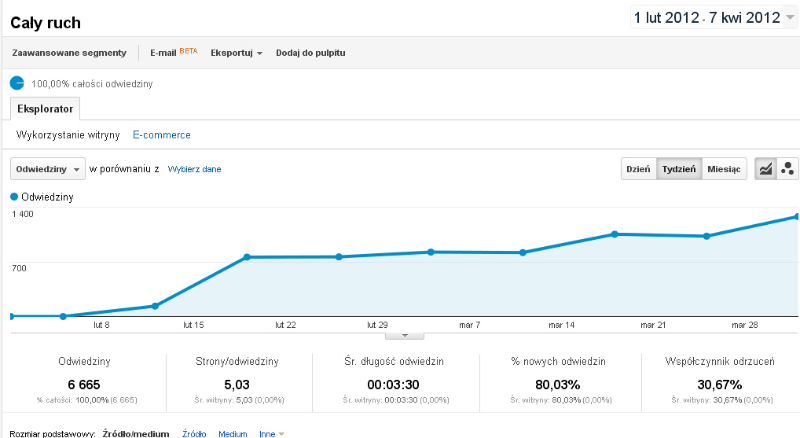Click Zaawansowane segmenty button
The height and width of the screenshot is (438, 800).
point(69,53)
